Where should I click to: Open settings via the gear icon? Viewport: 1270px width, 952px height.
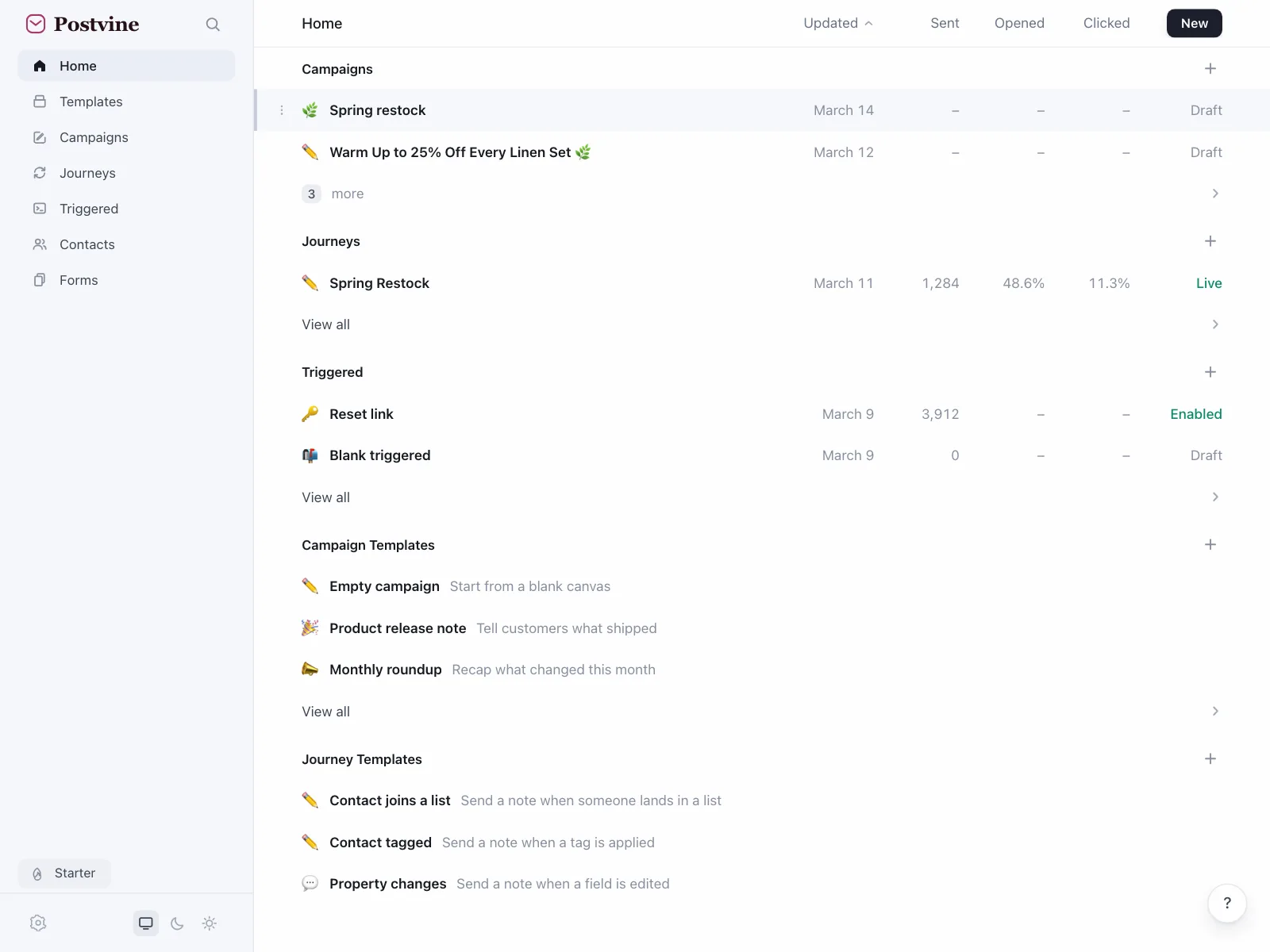38,923
